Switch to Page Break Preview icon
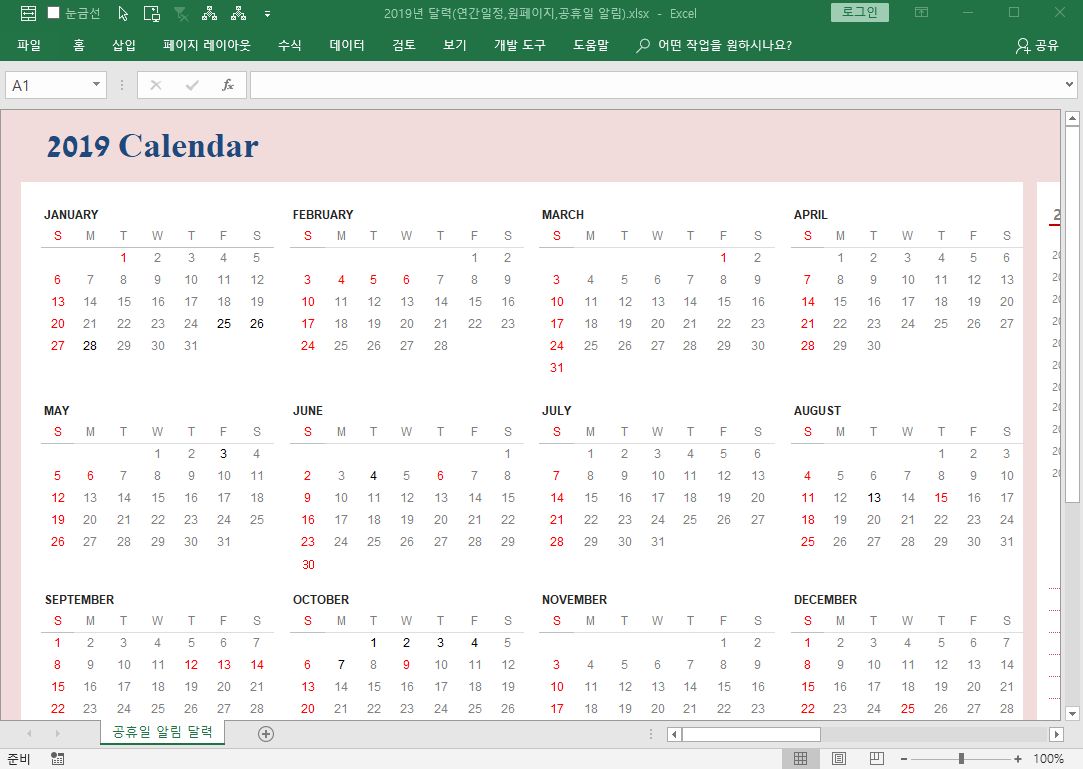The width and height of the screenshot is (1083, 769). (876, 759)
